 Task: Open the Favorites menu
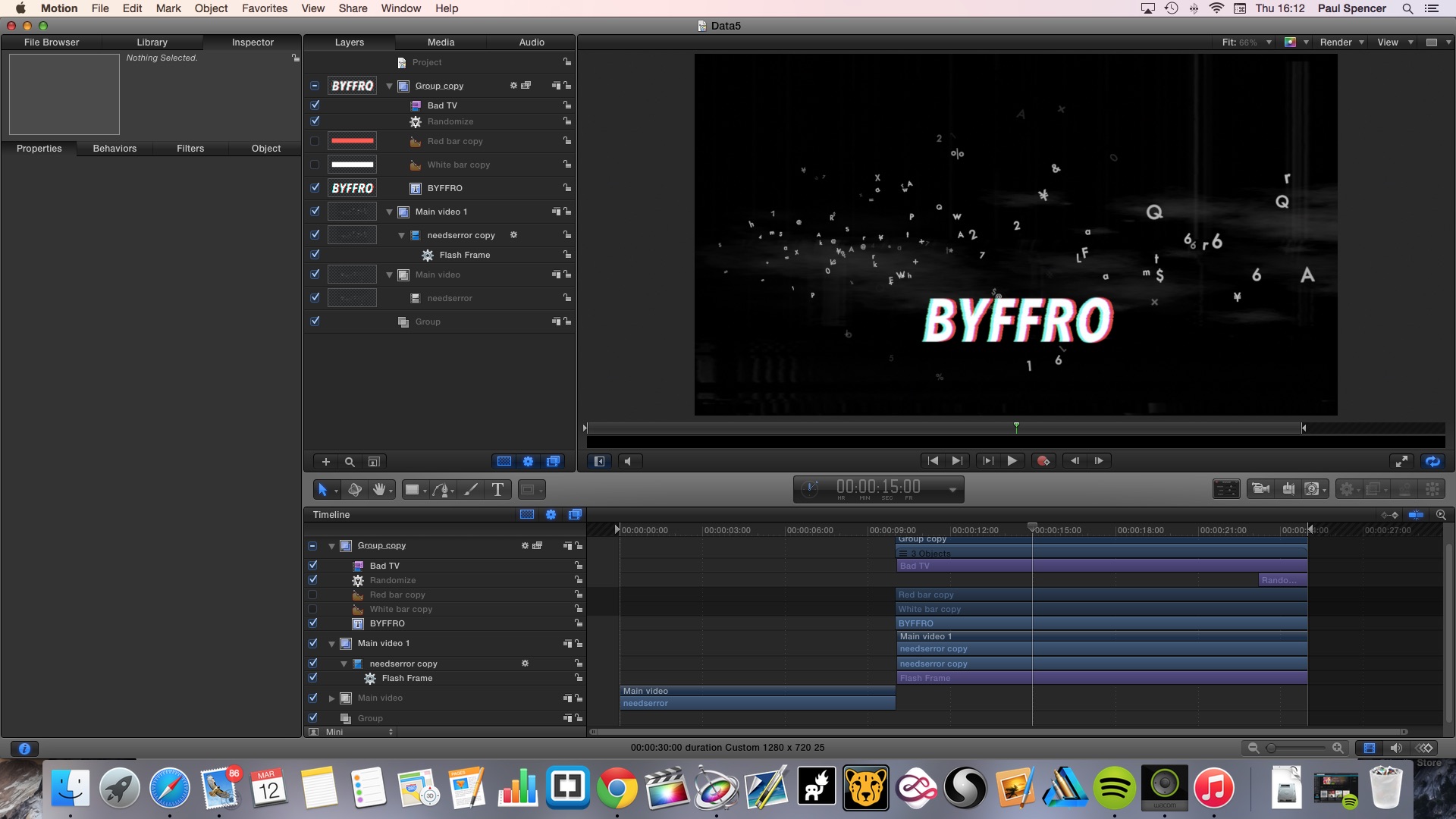[264, 8]
